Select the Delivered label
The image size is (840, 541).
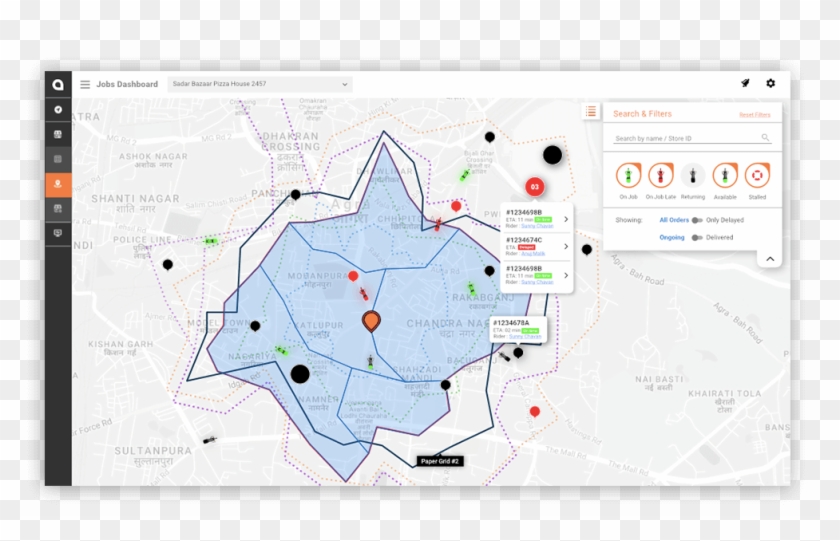pos(719,237)
